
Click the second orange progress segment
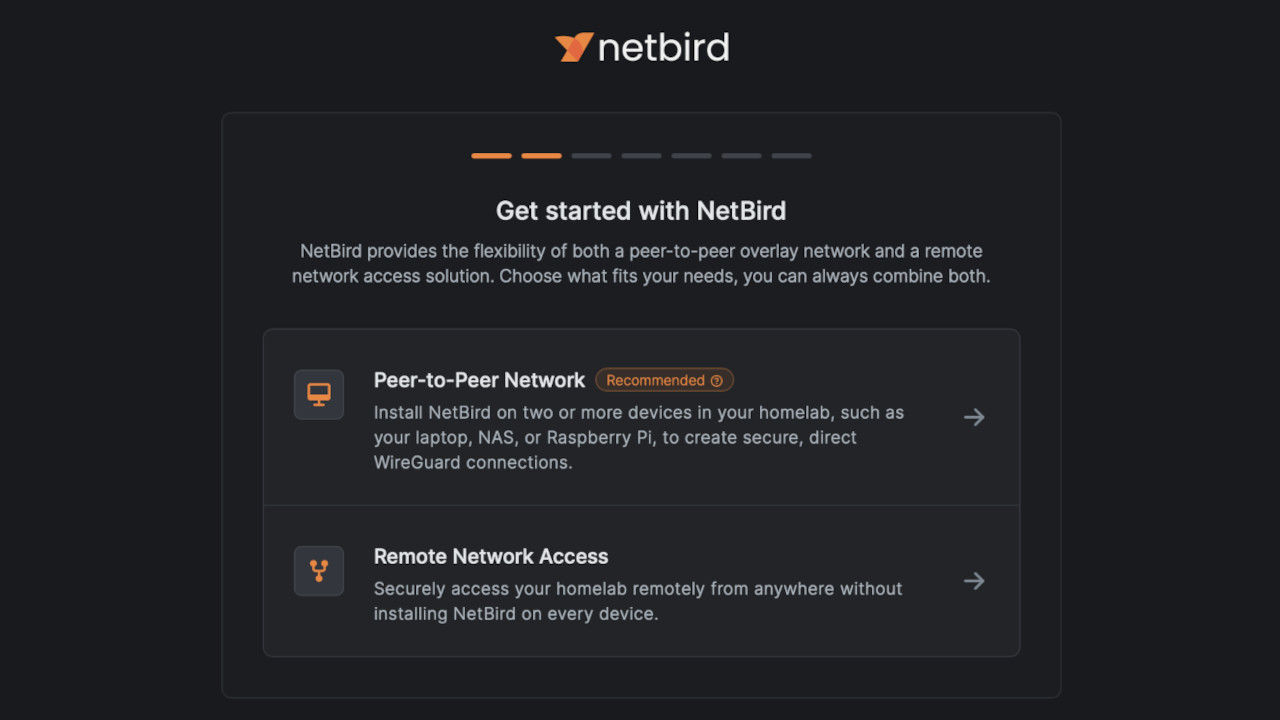[541, 156]
